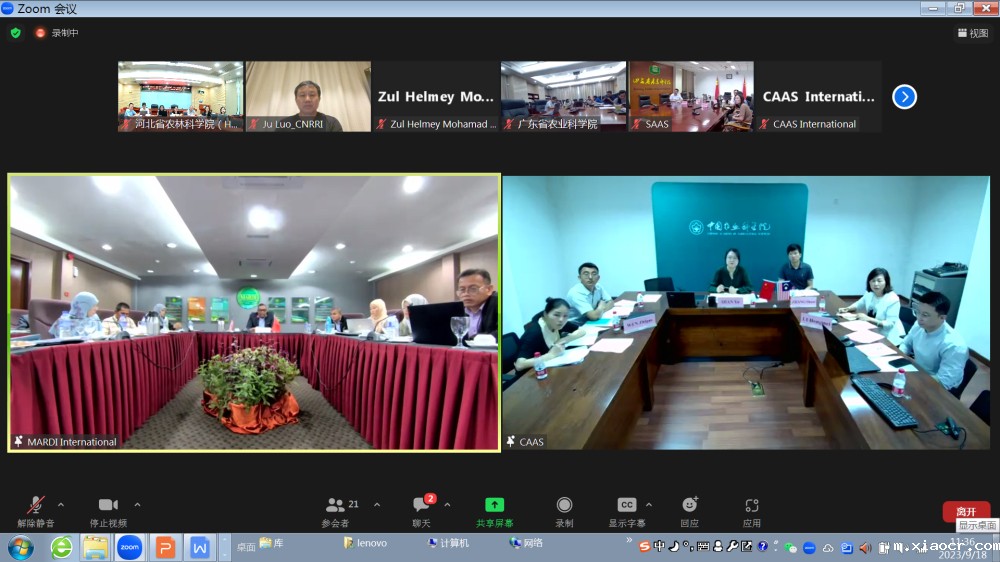The image size is (1000, 562).
Task: Expand arrow next to 参会者 count
Action: pos(377,505)
